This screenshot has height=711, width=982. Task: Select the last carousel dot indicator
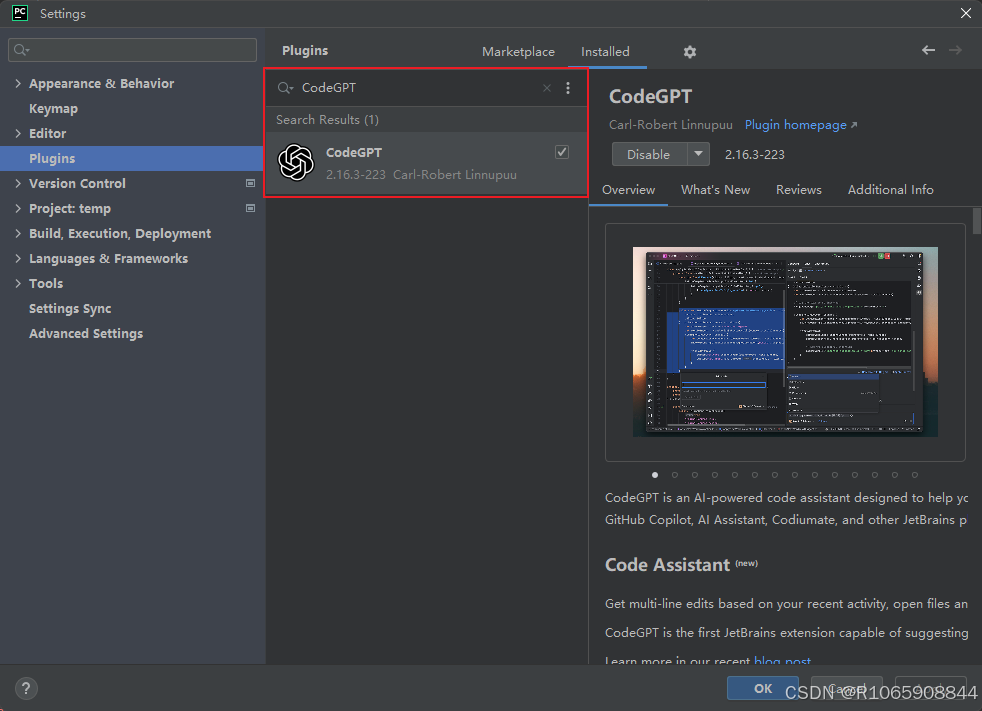click(x=915, y=475)
